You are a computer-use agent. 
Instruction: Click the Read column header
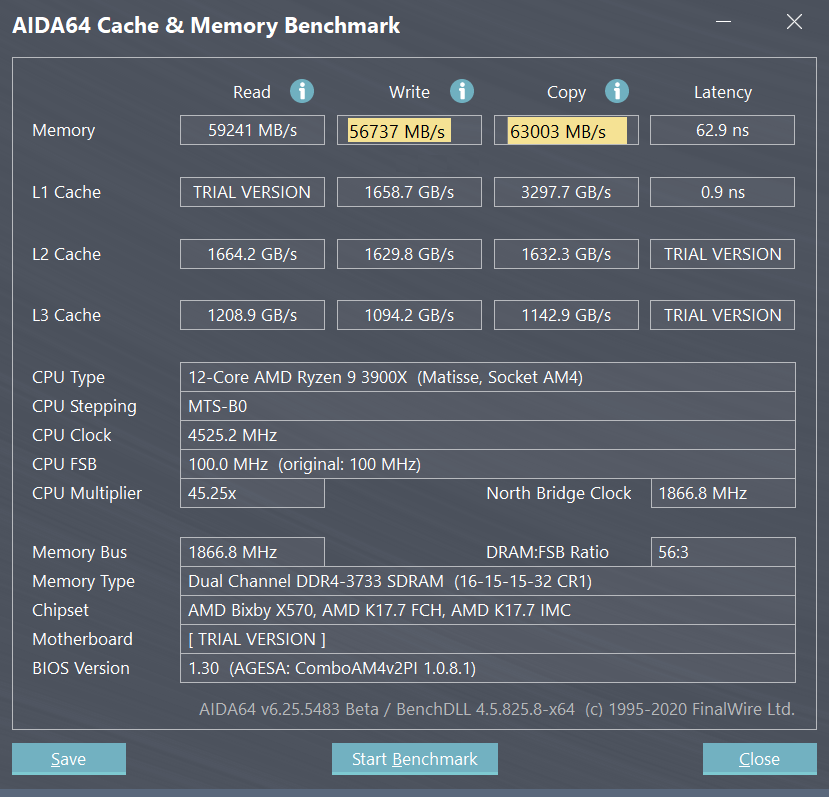coord(252,92)
